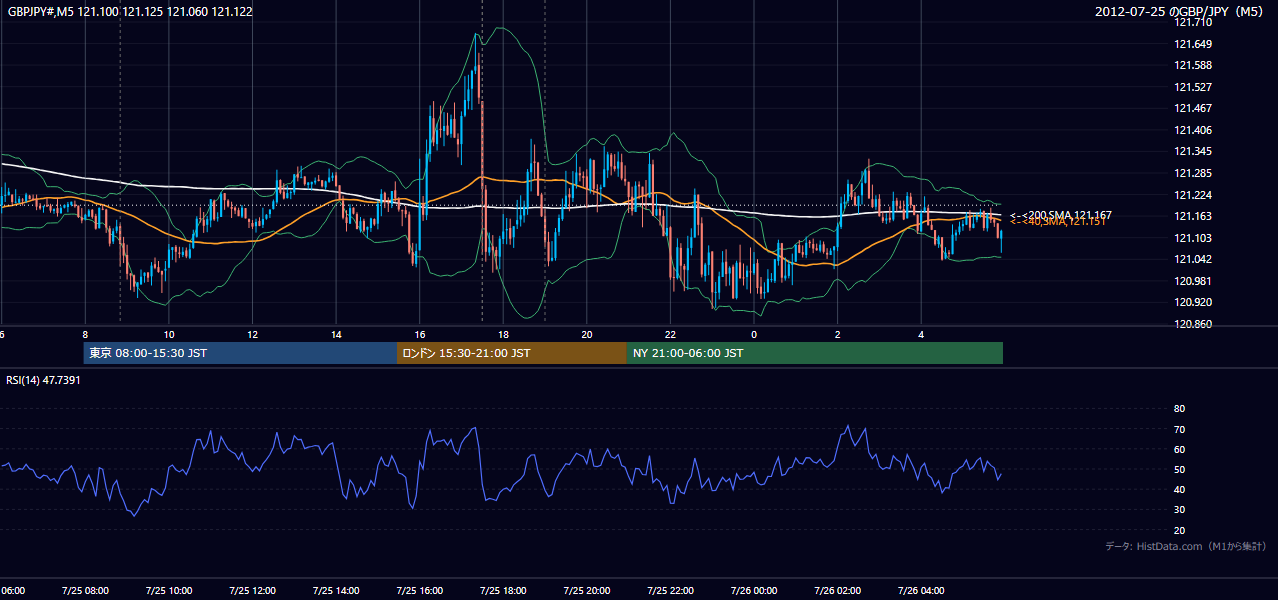
Task: Click price axis label 121.285
Action: click(x=1194, y=173)
